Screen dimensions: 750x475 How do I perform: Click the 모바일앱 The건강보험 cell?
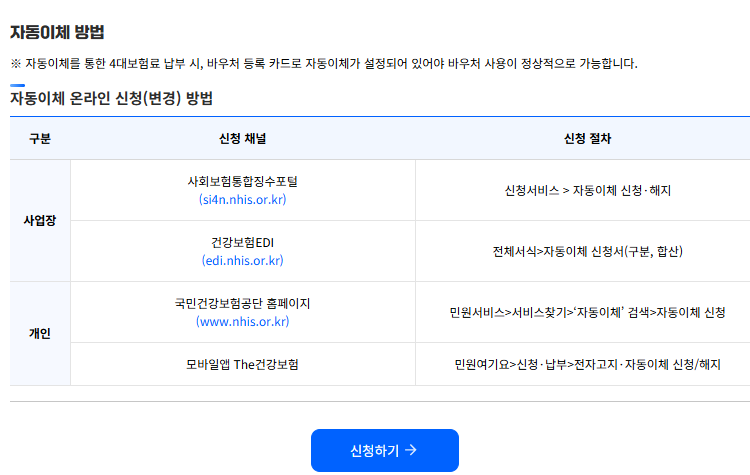(x=242, y=364)
